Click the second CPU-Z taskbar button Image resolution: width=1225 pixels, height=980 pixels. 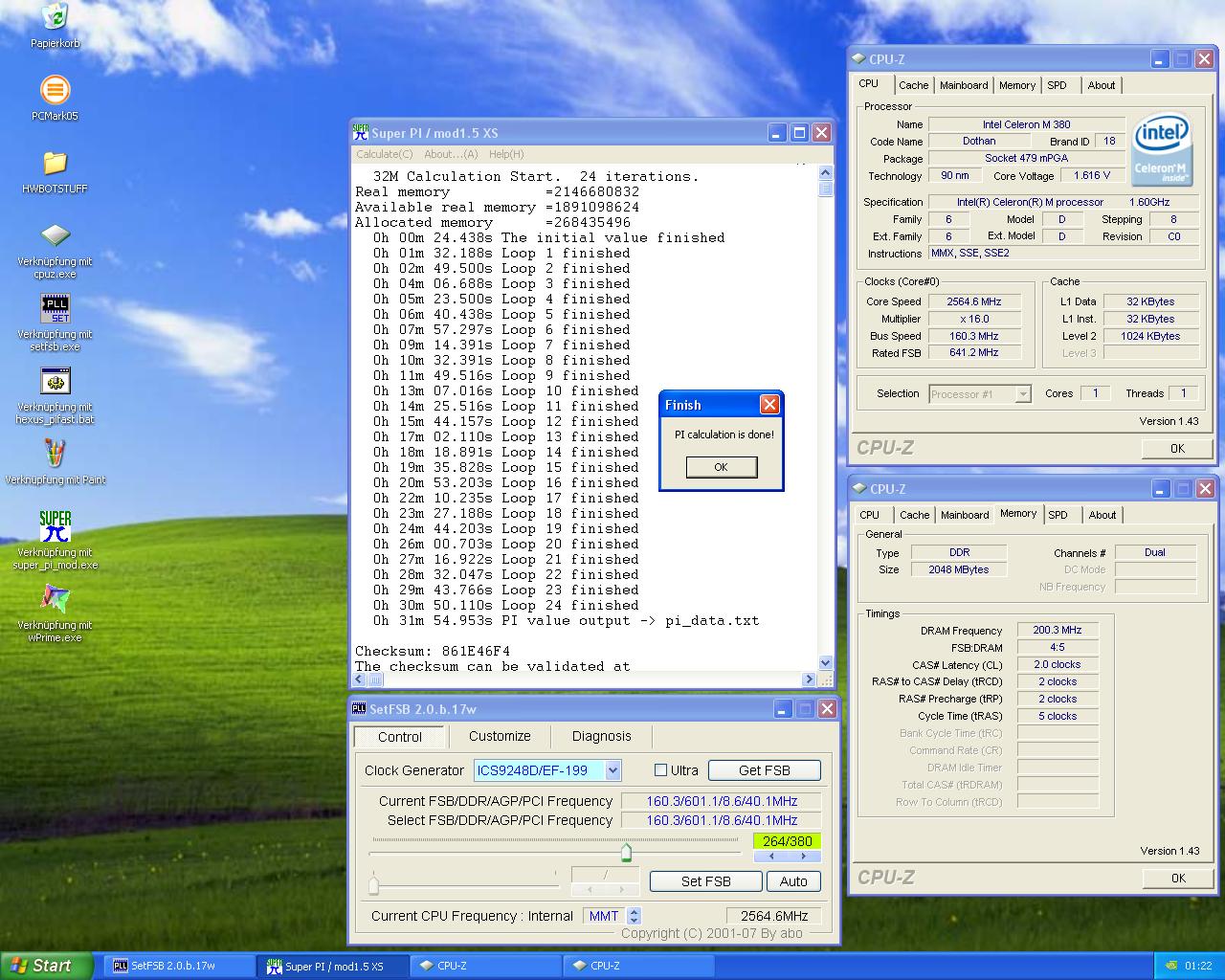click(x=639, y=966)
